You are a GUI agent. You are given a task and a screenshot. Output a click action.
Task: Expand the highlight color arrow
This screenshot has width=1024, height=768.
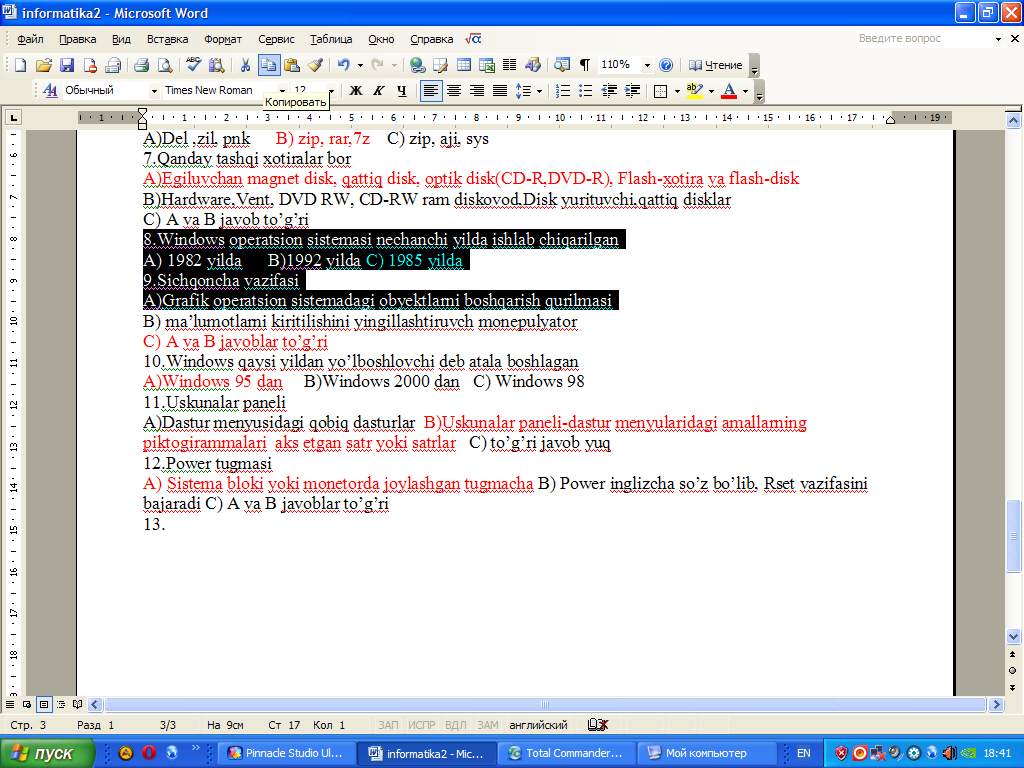pos(711,91)
